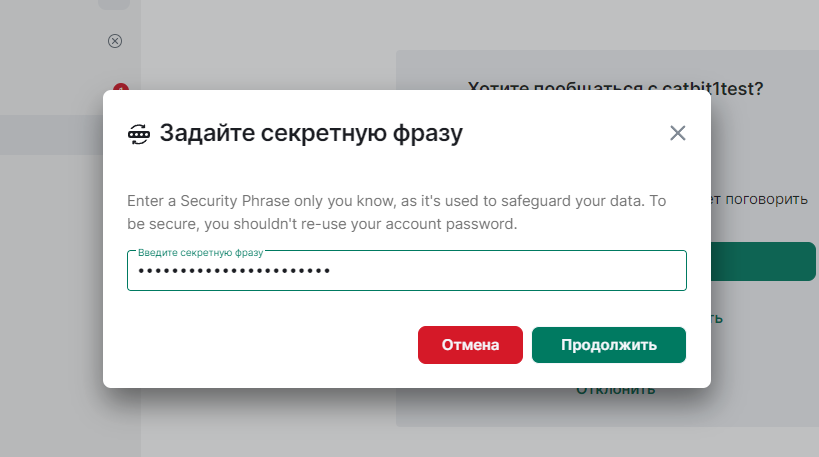Focus the security phrase input field
819x457 pixels.
click(406, 271)
